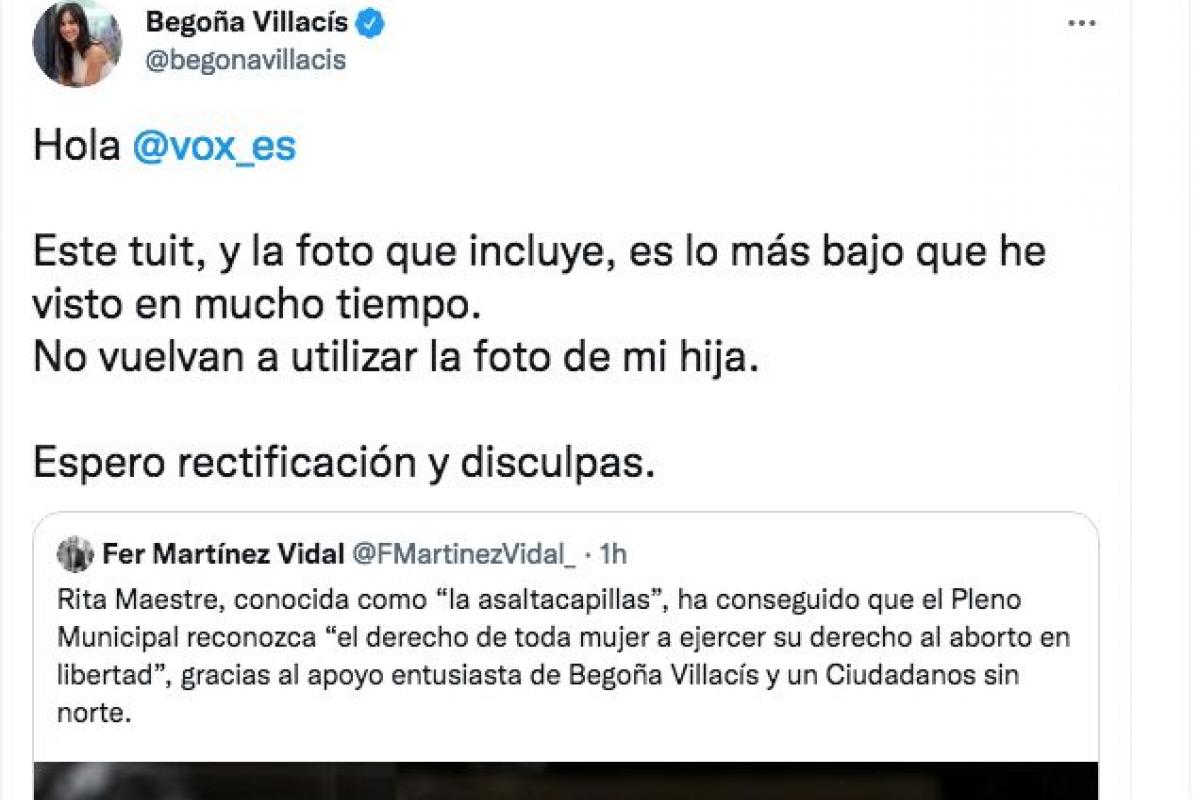Open the @FMartinezVidal_ handle
The width and height of the screenshot is (1200, 800).
tap(465, 553)
